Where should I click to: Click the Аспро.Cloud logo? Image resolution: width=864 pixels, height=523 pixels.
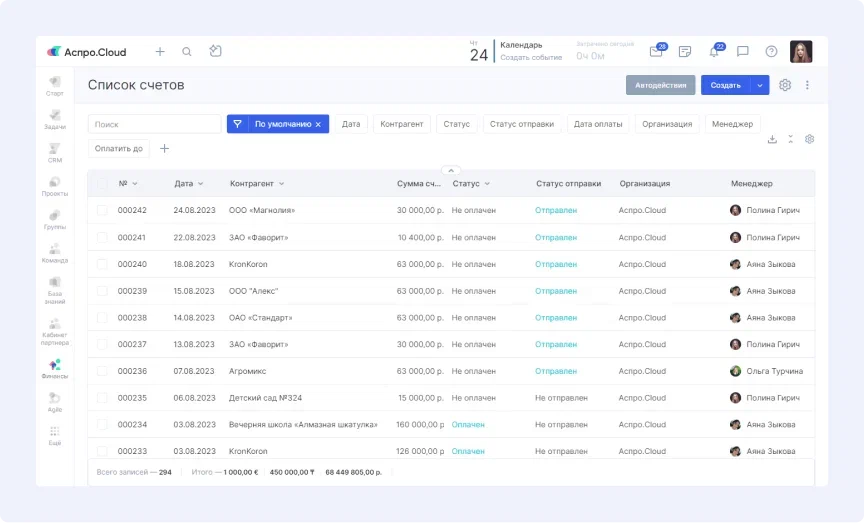[87, 52]
